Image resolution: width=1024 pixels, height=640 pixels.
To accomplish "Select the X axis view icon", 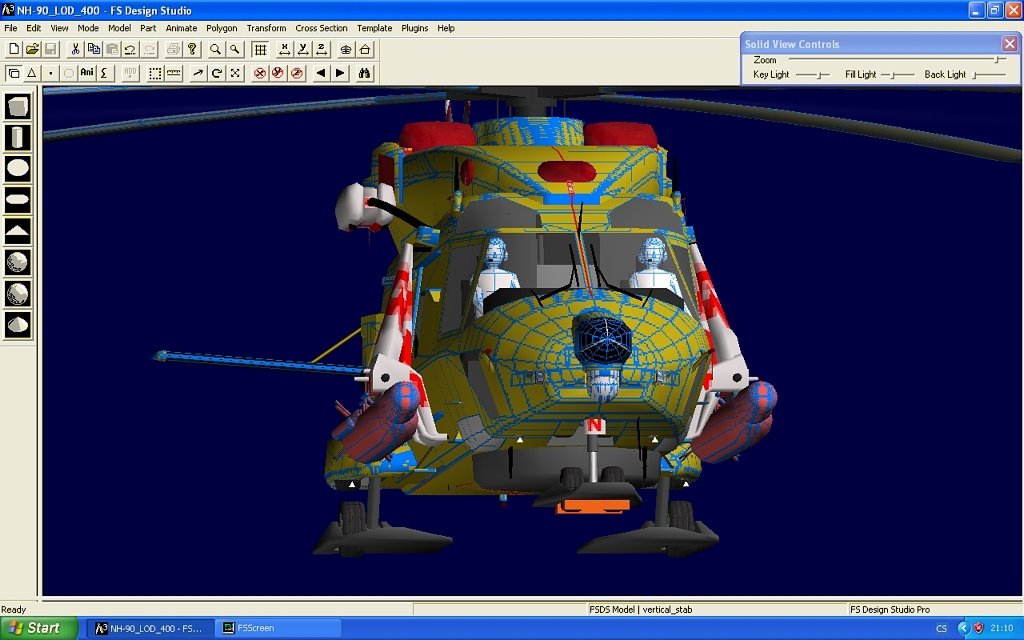I will click(285, 49).
